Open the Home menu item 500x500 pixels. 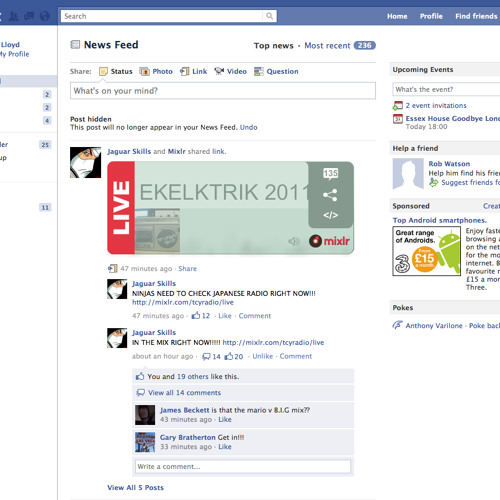(397, 16)
